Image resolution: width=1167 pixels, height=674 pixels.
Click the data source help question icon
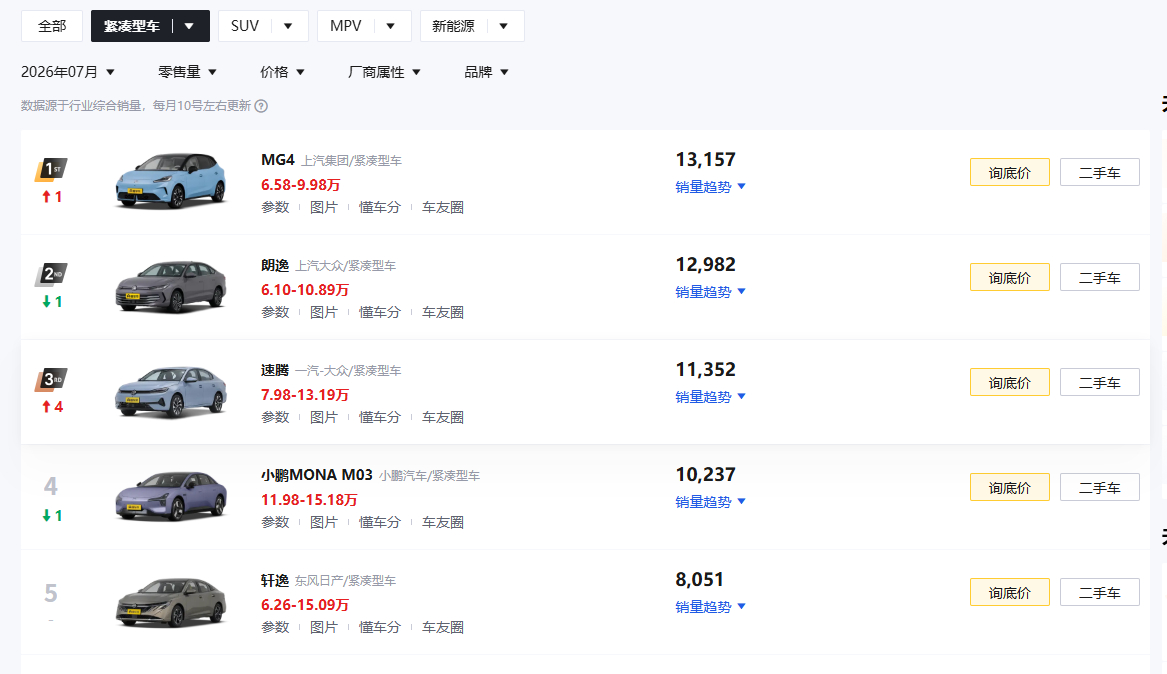(x=261, y=106)
